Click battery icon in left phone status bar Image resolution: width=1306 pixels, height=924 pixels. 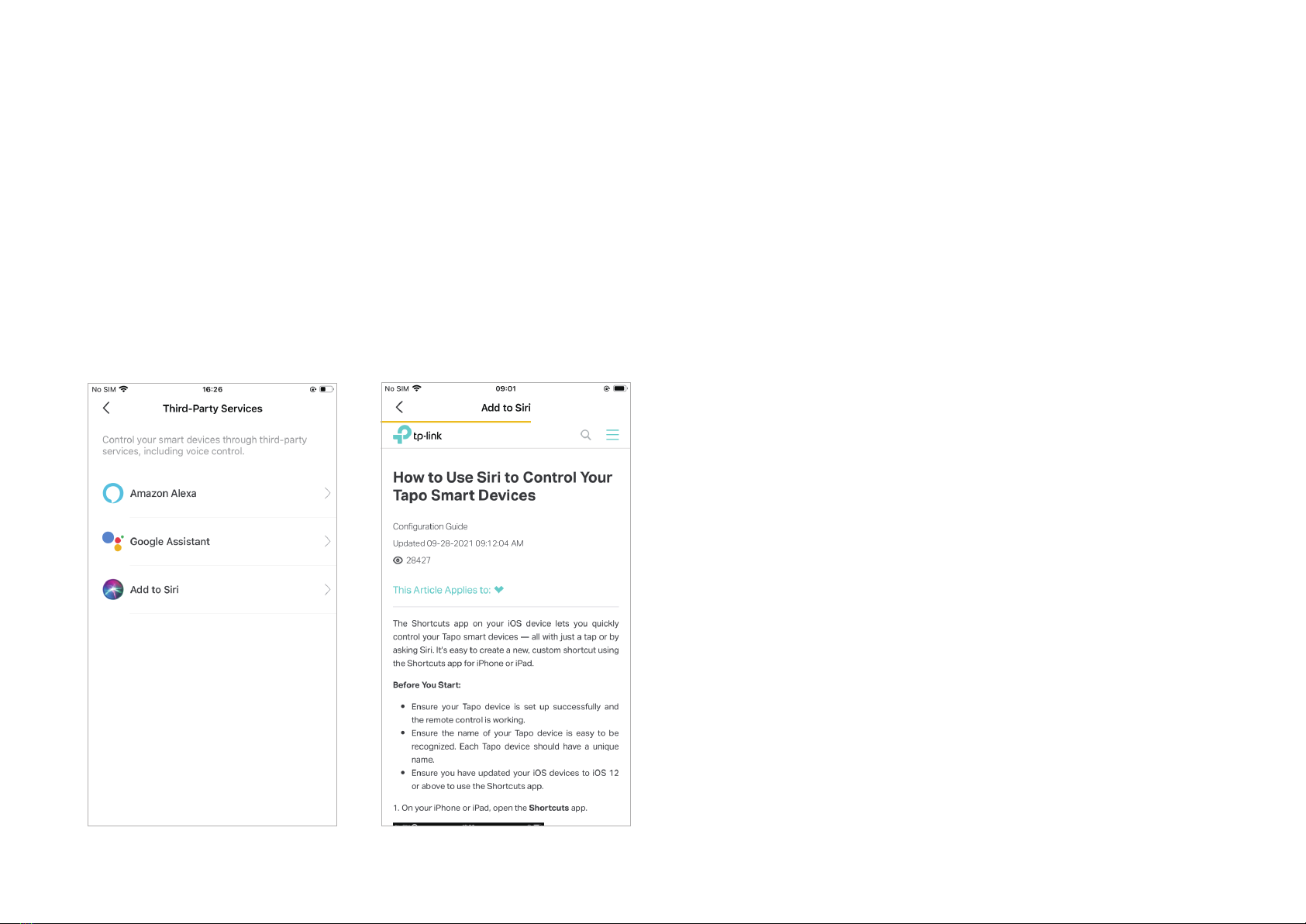point(327,389)
